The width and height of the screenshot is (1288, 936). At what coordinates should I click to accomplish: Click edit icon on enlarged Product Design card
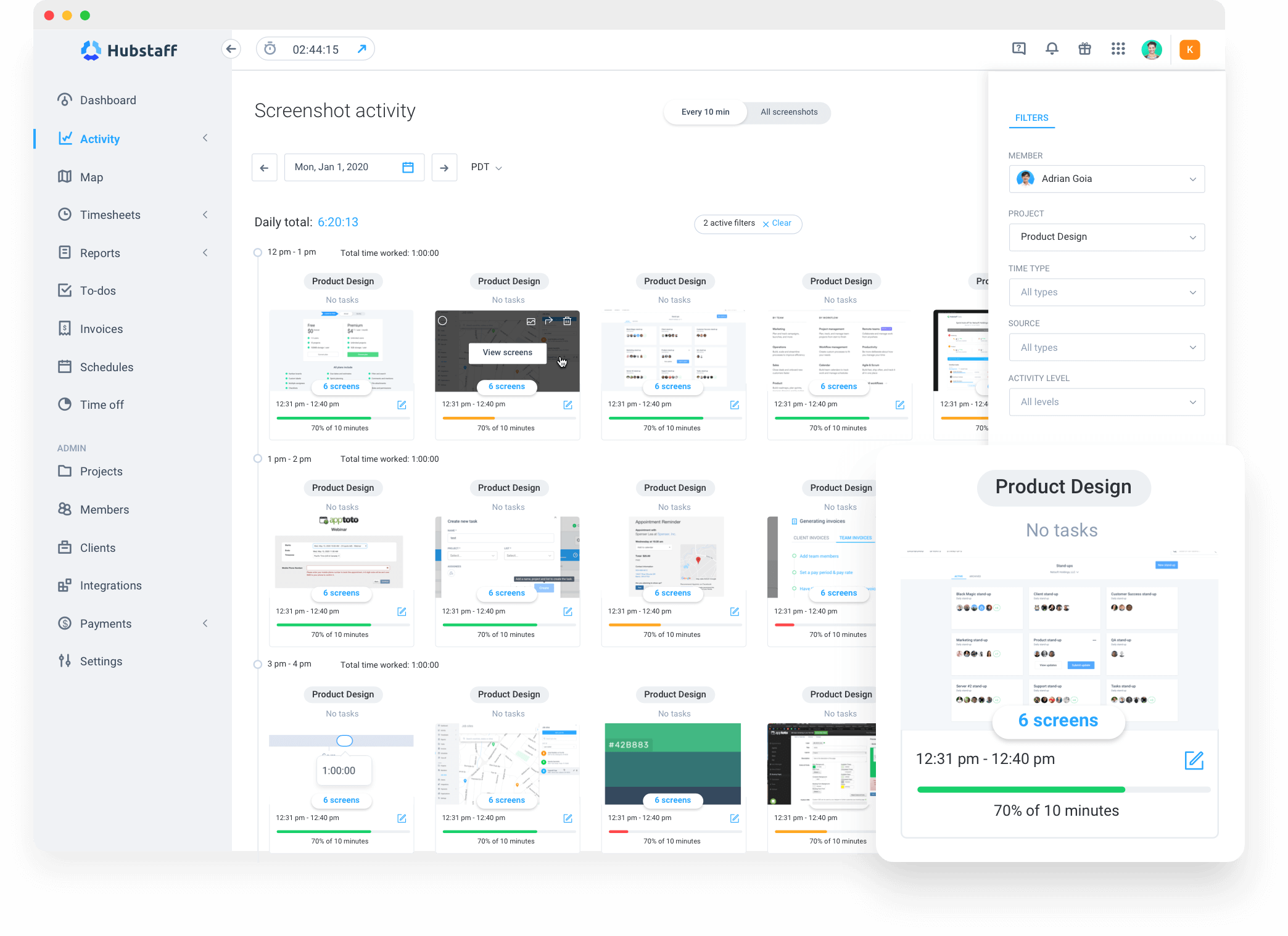(1194, 760)
